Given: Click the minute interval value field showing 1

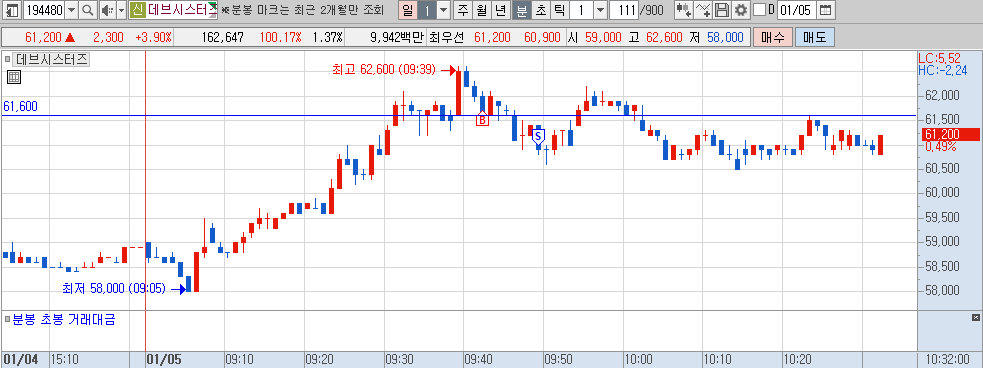Looking at the screenshot, I should coord(582,10).
